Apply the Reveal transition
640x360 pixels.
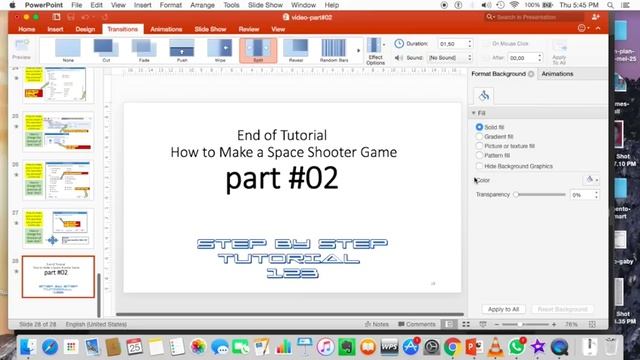[x=296, y=51]
